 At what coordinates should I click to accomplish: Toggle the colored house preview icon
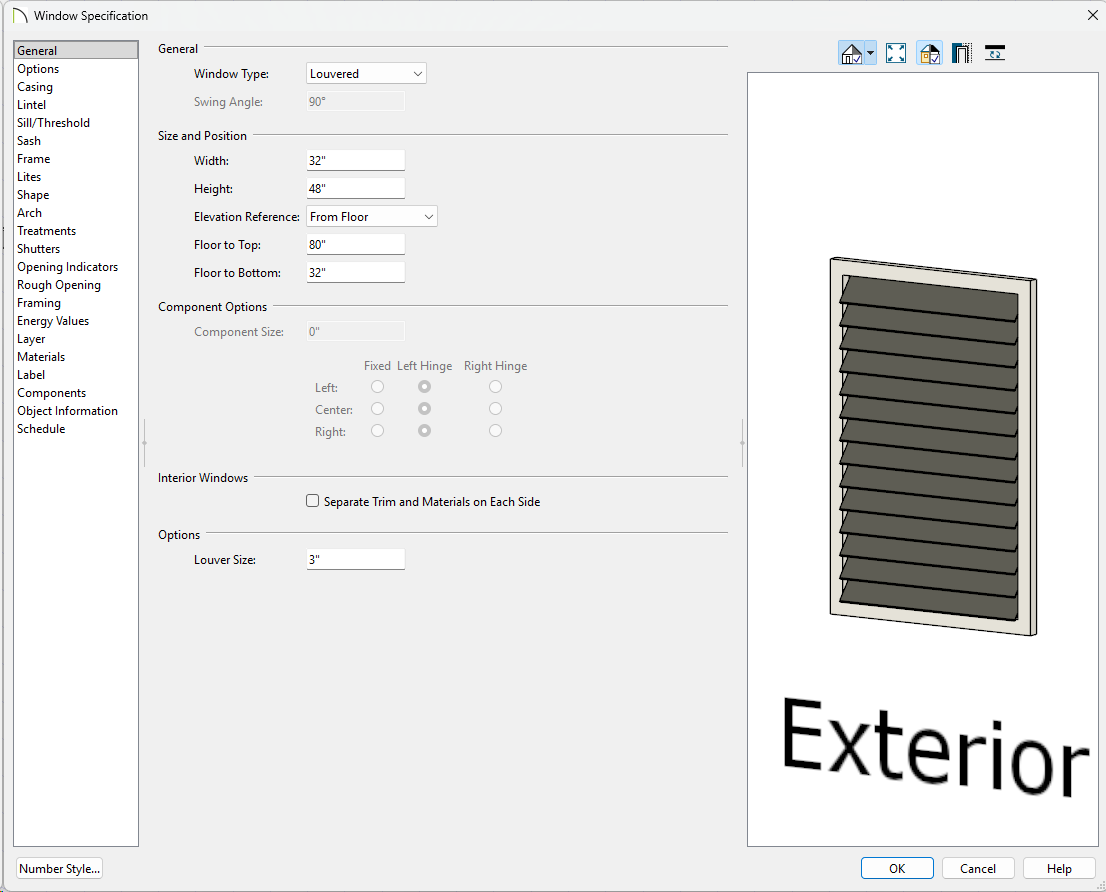point(929,54)
